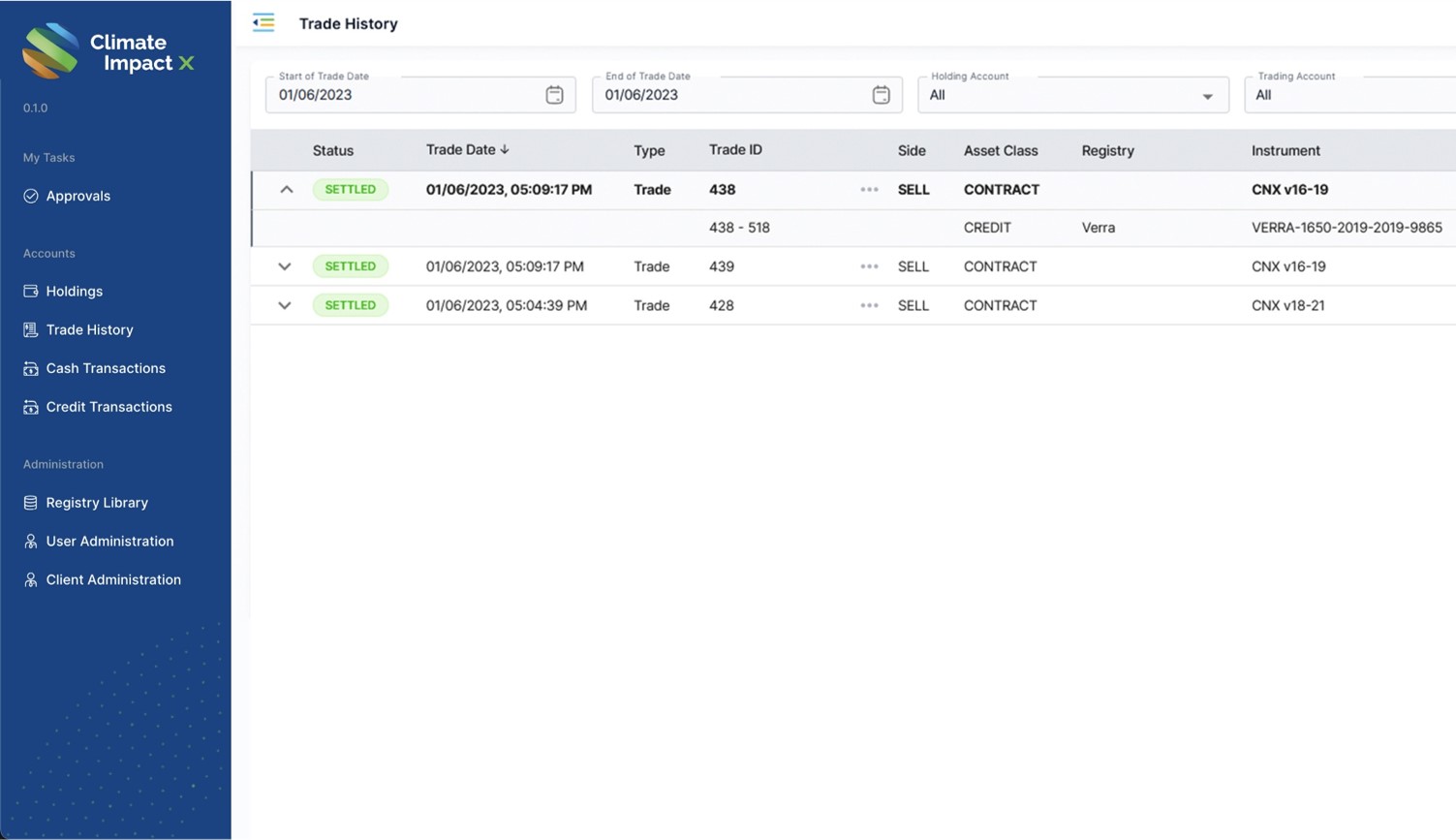Click the Registry column header
The height and width of the screenshot is (840, 1456).
pos(1108,150)
